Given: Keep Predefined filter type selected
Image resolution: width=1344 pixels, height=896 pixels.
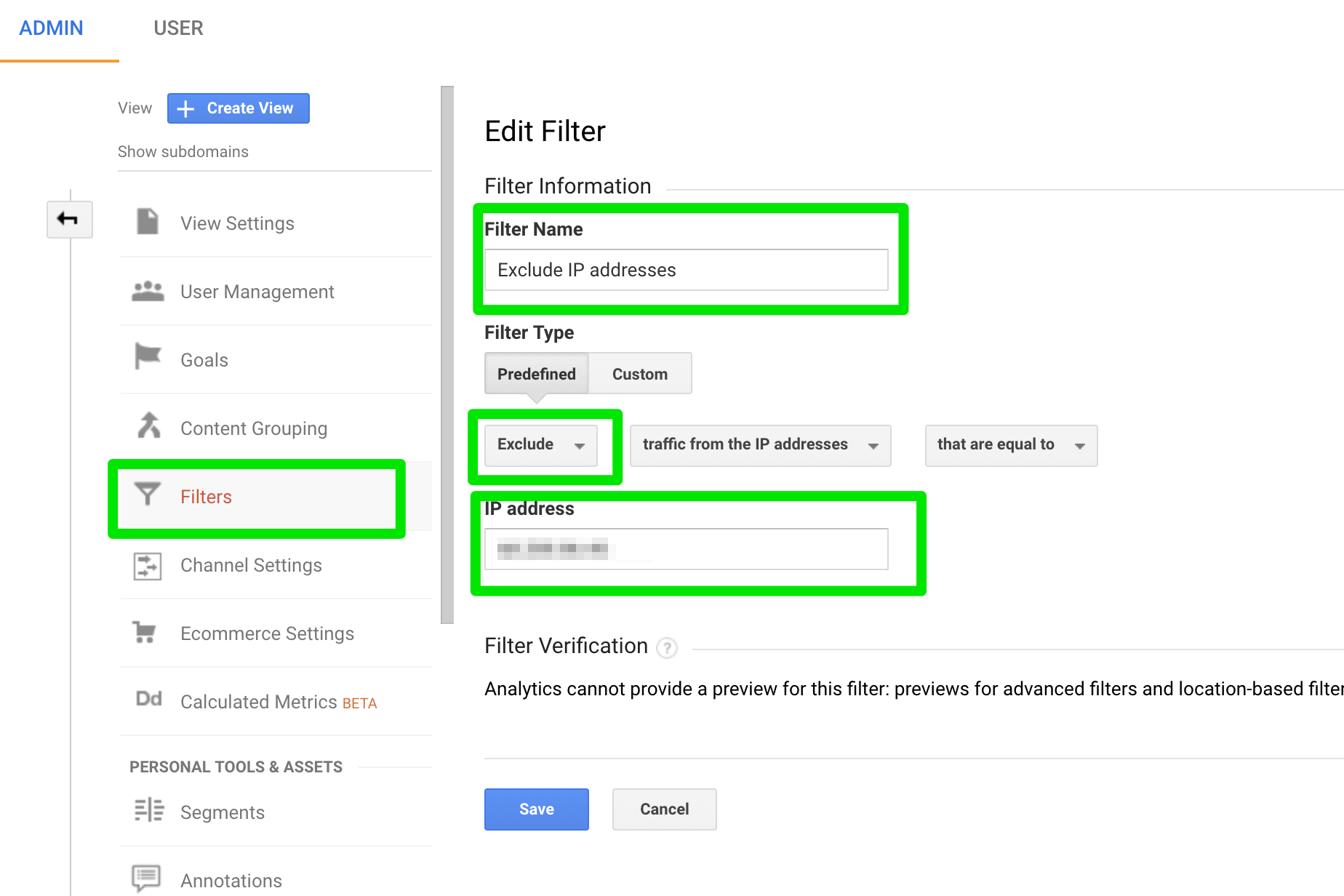Looking at the screenshot, I should (x=536, y=373).
